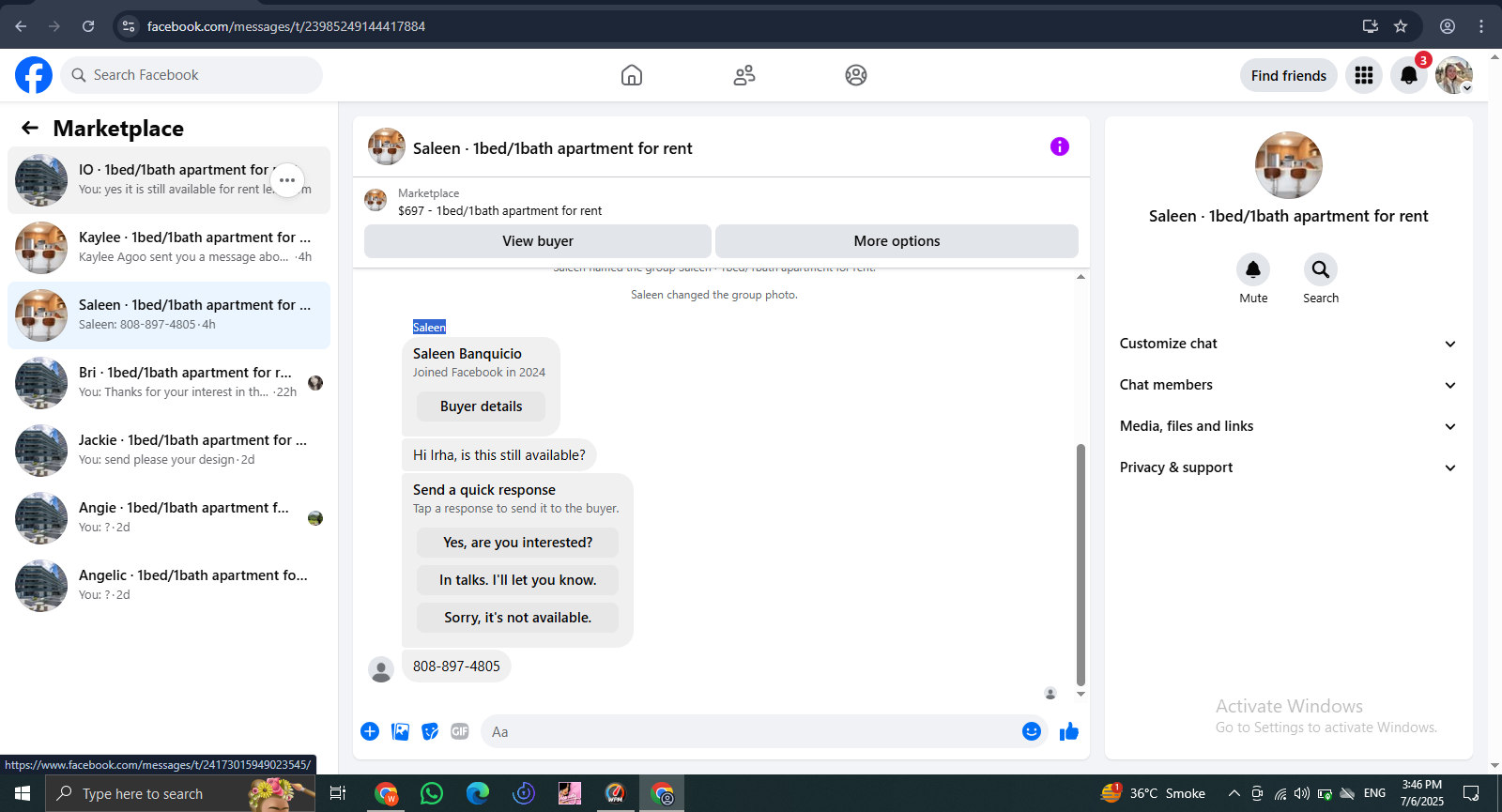1502x812 pixels.
Task: Reload the page in browser toolbar
Action: pyautogui.click(x=88, y=26)
